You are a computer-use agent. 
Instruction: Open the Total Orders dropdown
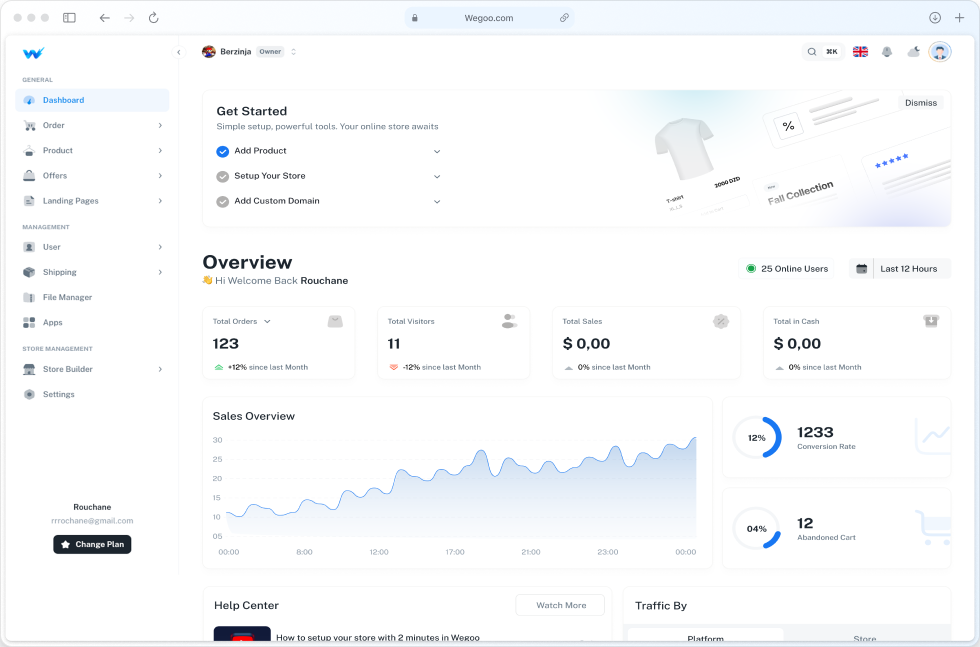coord(267,322)
